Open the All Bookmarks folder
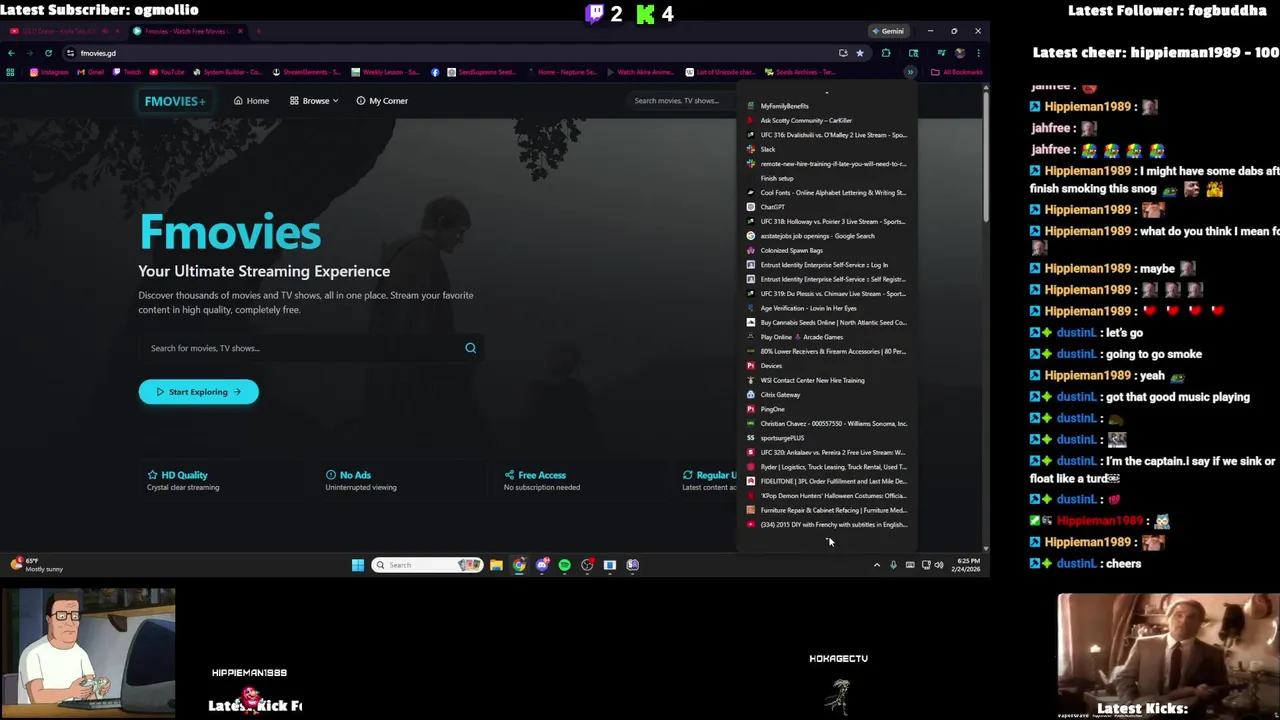1280x720 pixels. click(x=957, y=72)
